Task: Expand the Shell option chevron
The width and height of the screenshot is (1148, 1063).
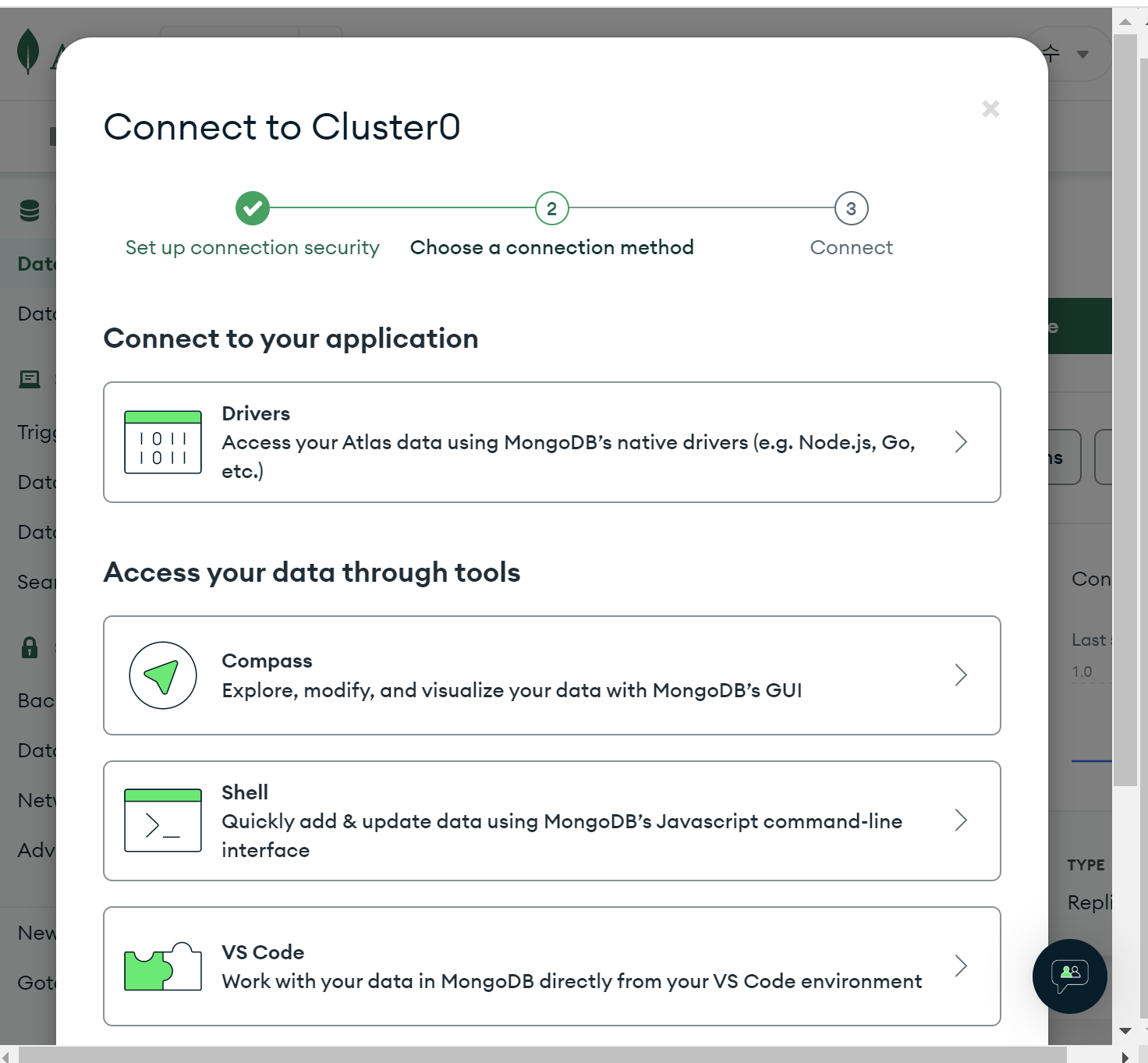Action: [961, 820]
